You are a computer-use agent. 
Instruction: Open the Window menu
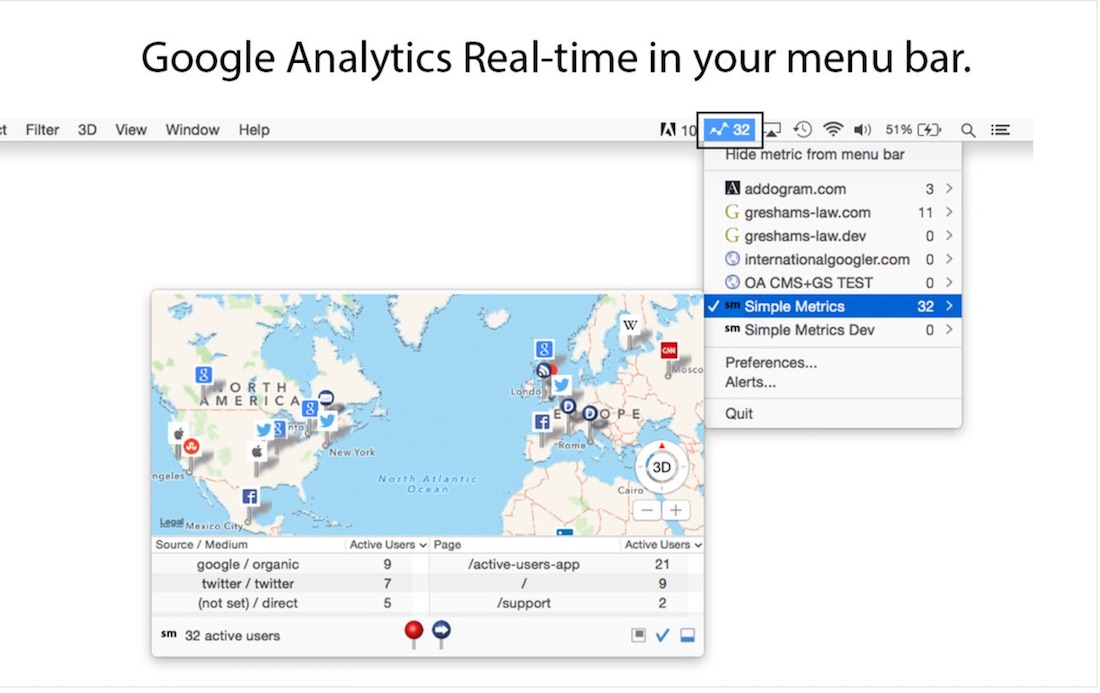[x=192, y=130]
